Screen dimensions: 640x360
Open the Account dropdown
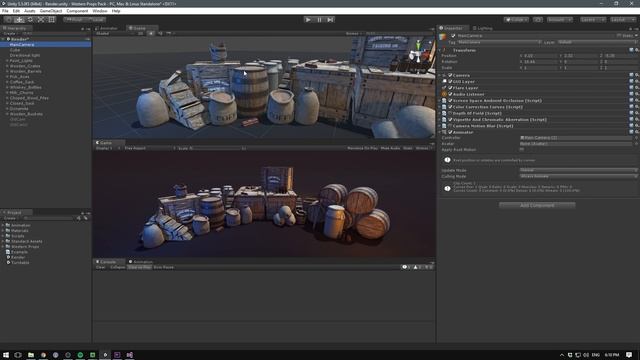pos(559,20)
